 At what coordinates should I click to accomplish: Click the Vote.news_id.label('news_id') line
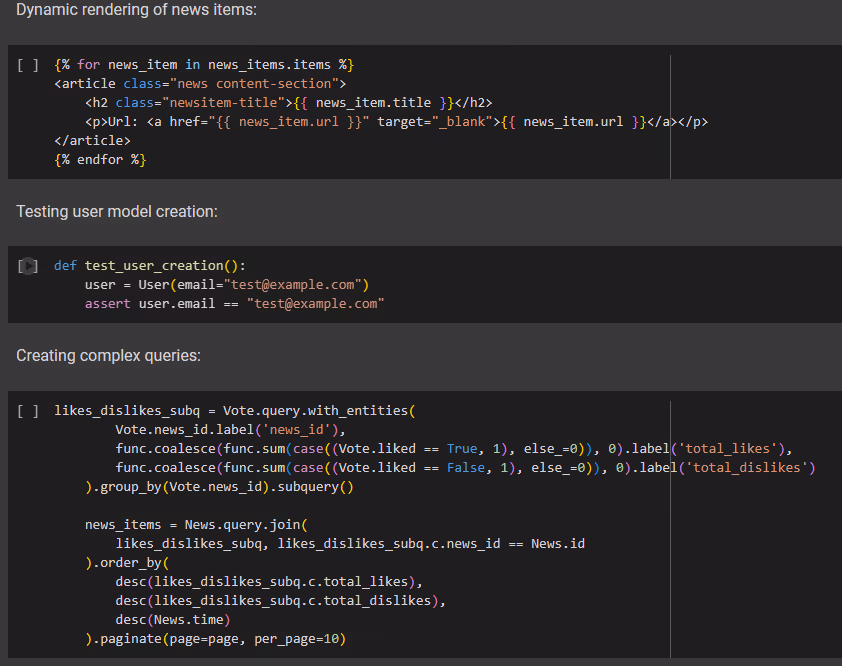(230, 429)
